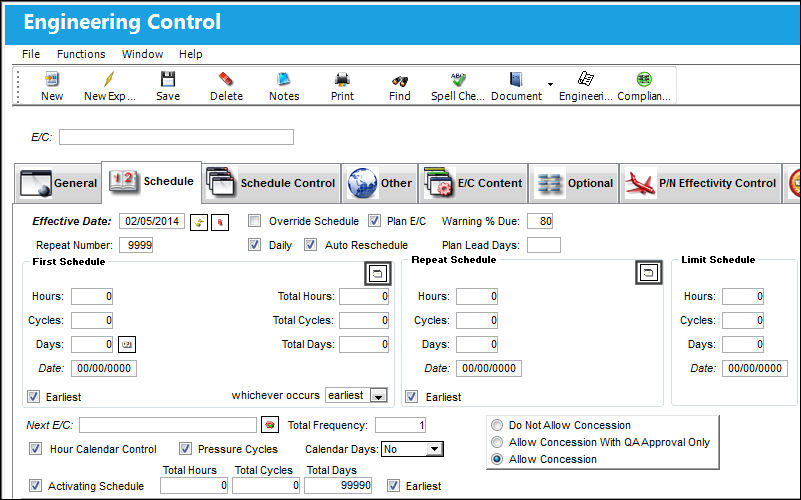
Task: Click the Complian... toolbar icon
Action: pyautogui.click(x=644, y=79)
